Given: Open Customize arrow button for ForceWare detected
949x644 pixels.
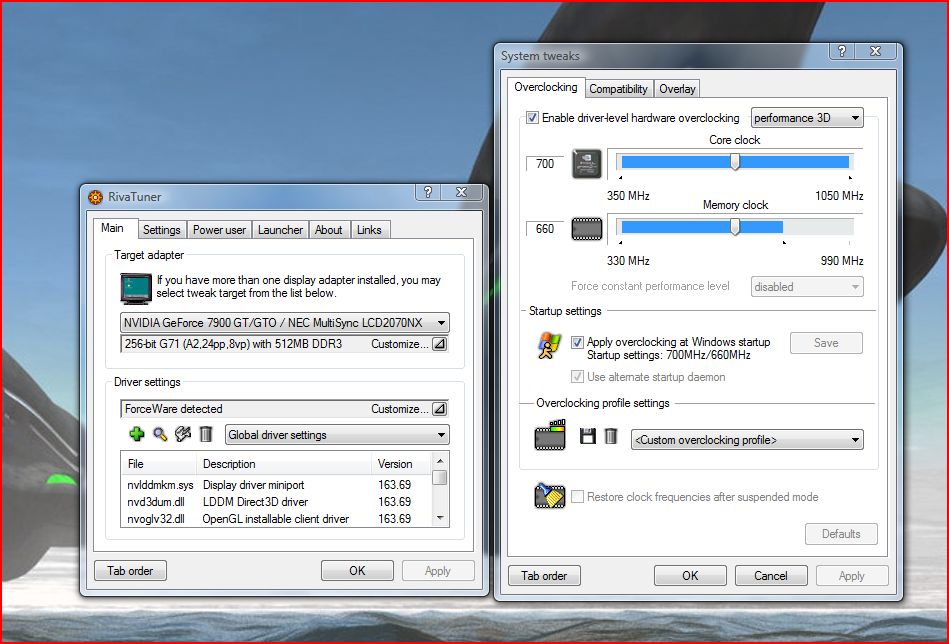Looking at the screenshot, I should [440, 409].
